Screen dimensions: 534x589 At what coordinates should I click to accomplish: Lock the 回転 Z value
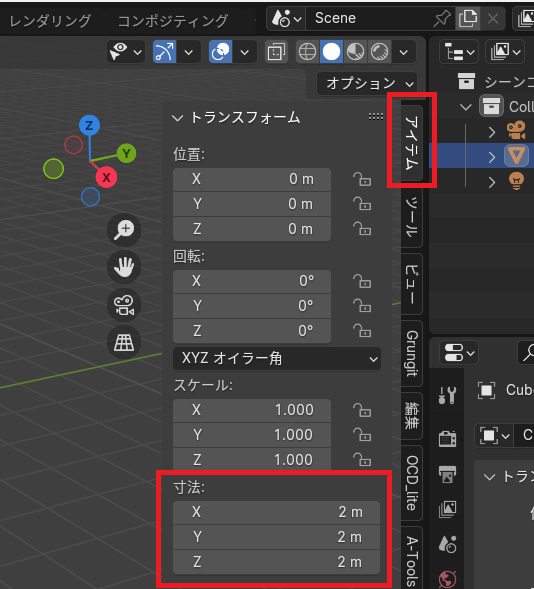pyautogui.click(x=362, y=331)
